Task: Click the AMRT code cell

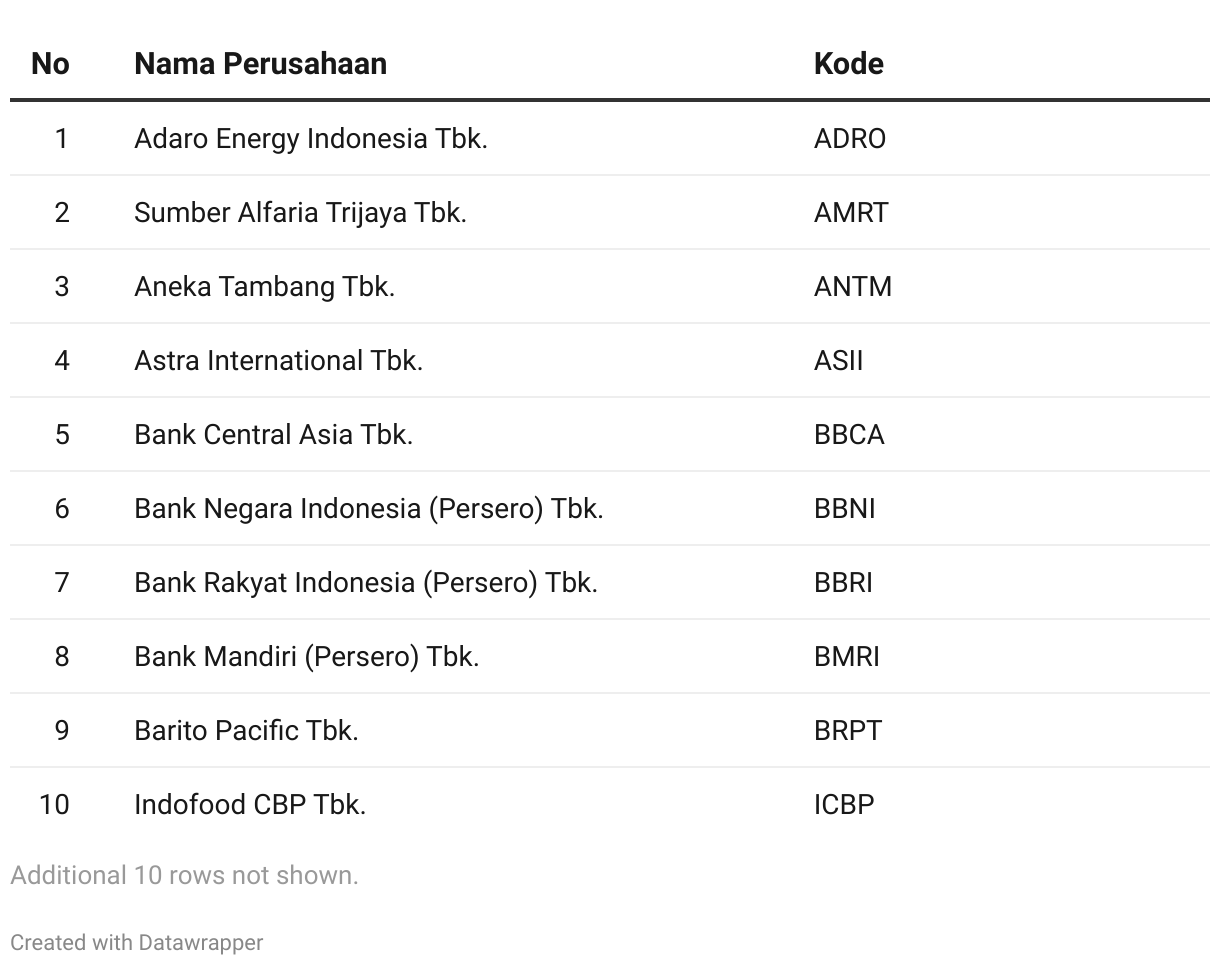Action: coord(850,212)
